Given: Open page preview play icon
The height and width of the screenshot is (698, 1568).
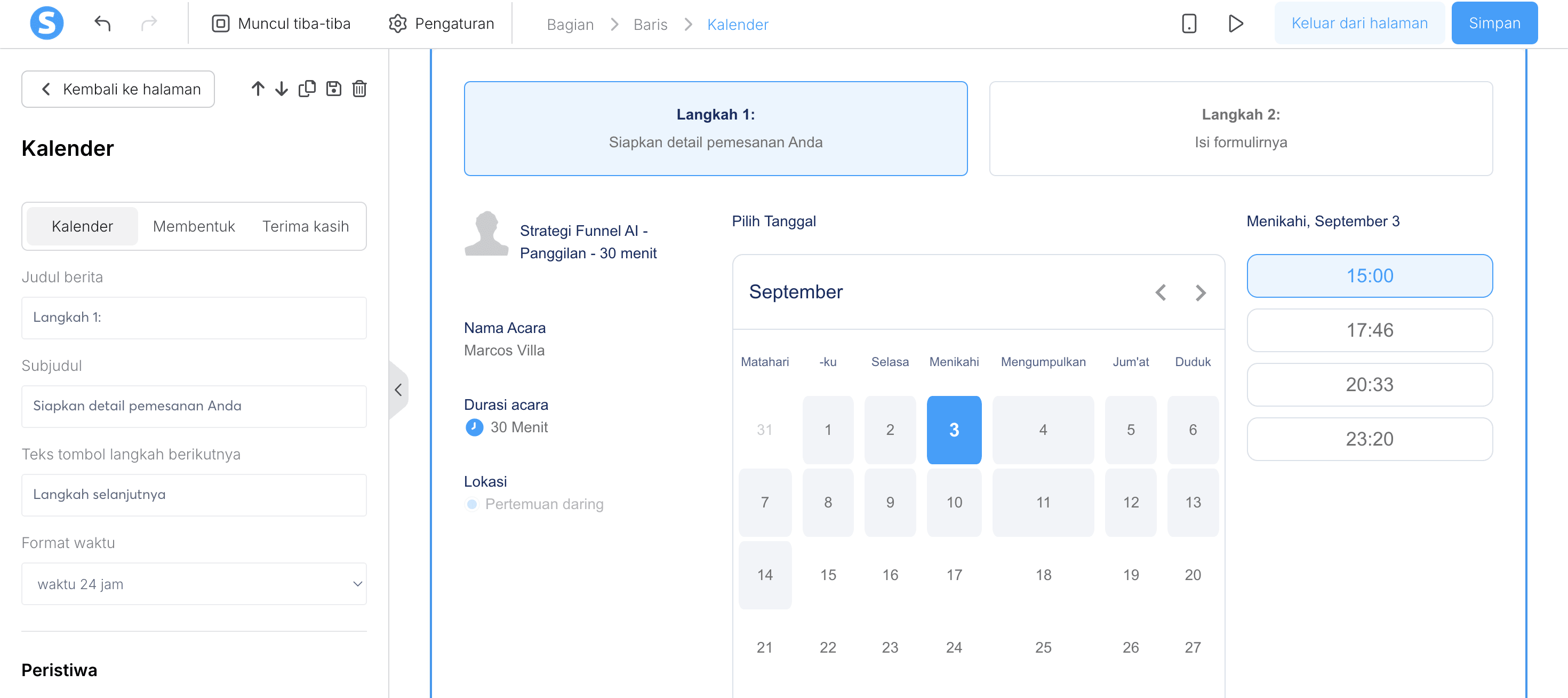Looking at the screenshot, I should click(1235, 24).
